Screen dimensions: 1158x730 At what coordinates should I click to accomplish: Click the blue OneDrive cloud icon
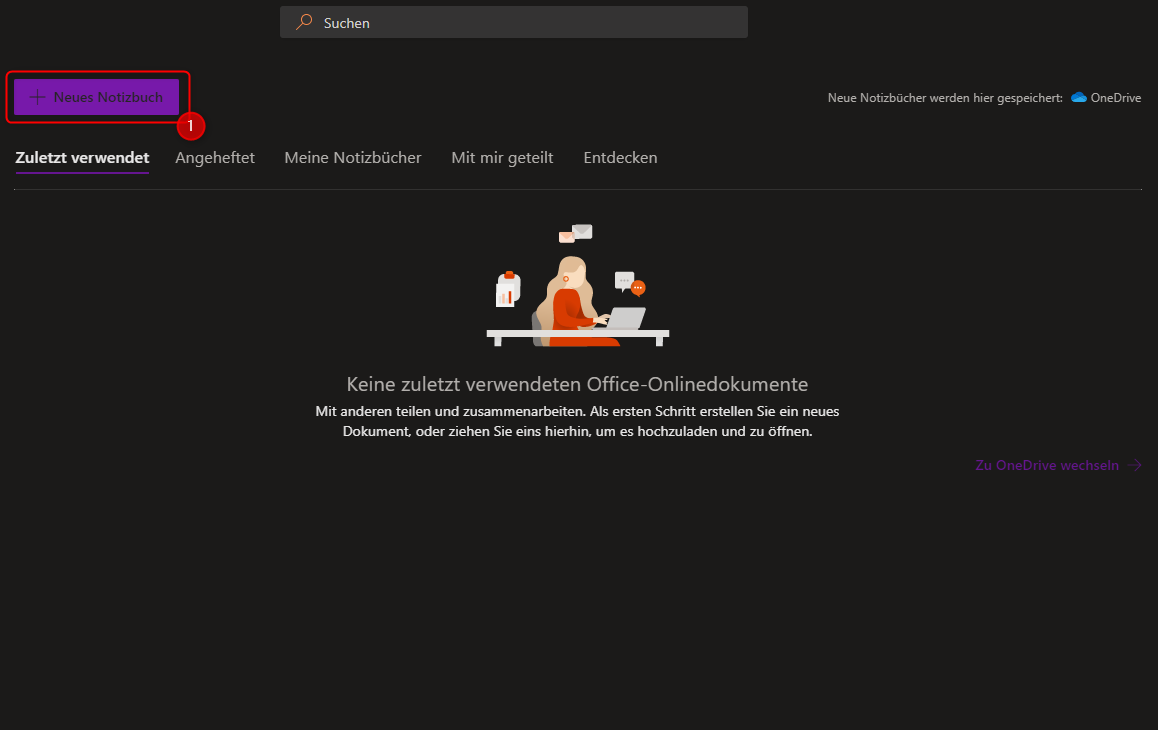click(1079, 98)
